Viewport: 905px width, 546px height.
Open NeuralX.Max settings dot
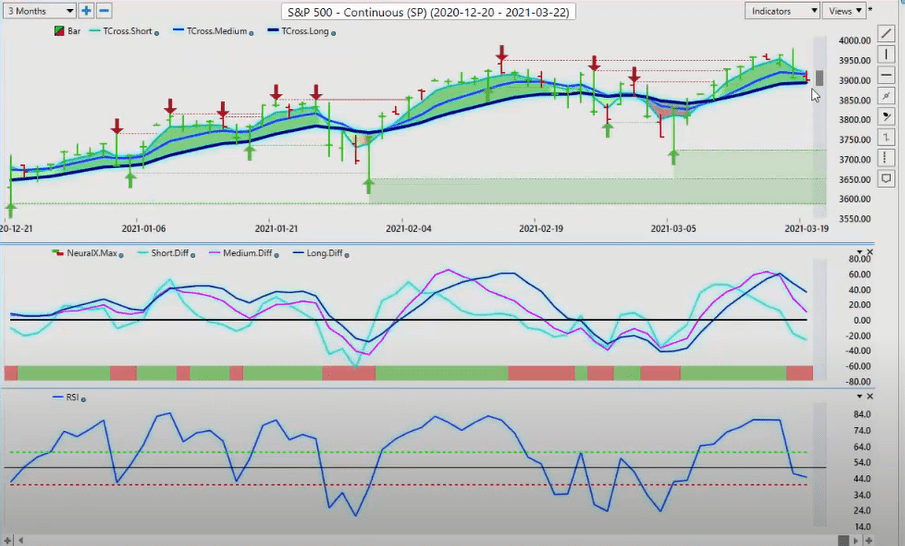point(121,255)
